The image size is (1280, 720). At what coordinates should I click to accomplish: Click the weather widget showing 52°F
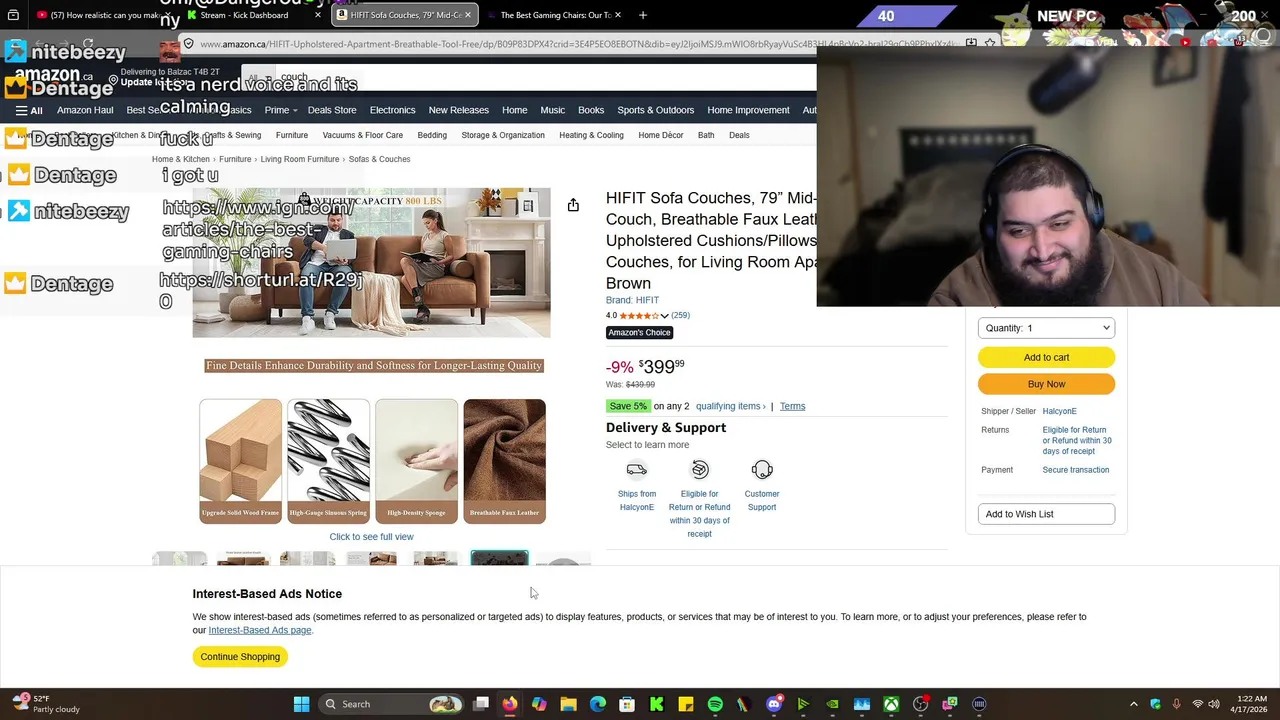45,704
